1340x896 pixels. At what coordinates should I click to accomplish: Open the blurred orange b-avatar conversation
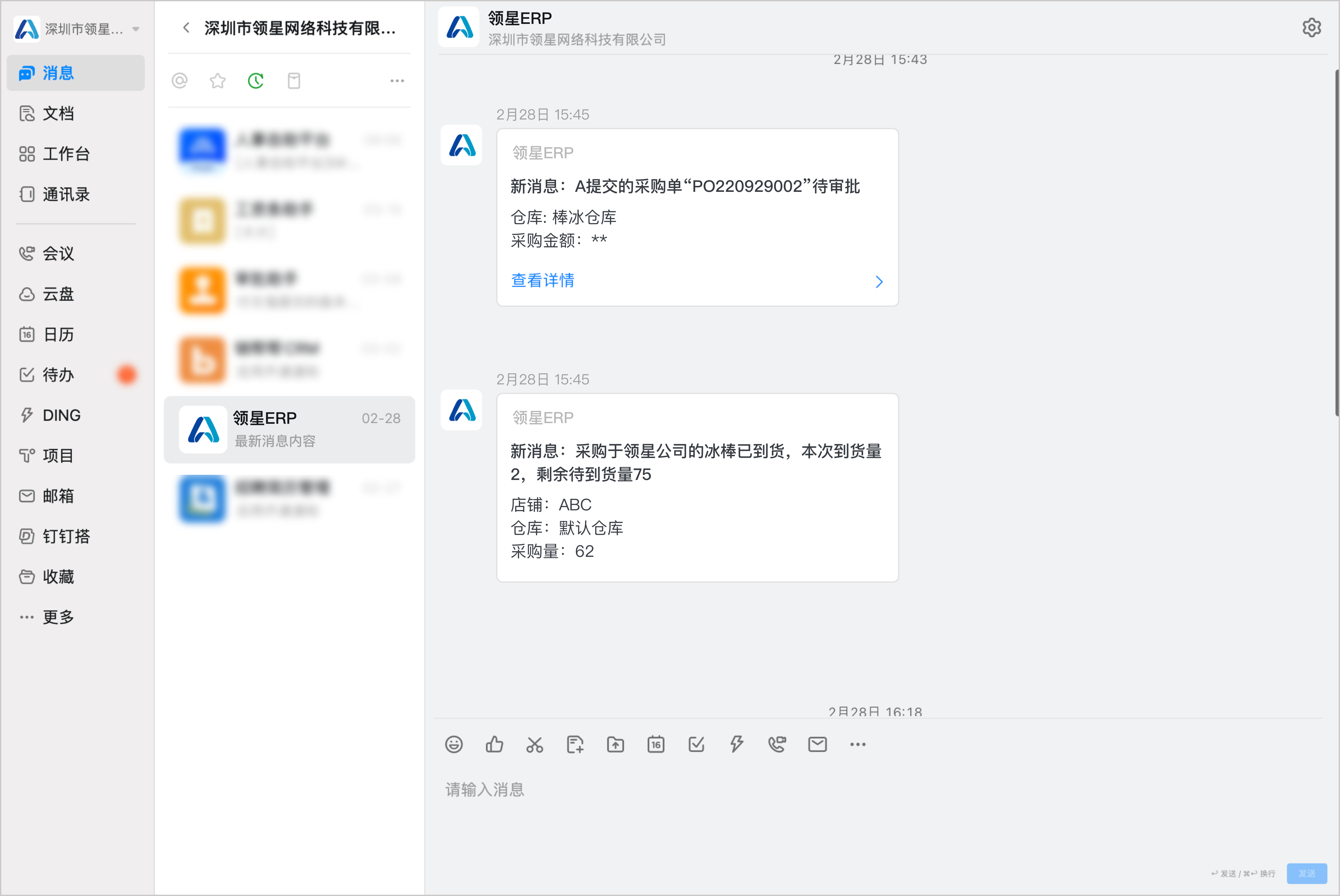point(289,360)
